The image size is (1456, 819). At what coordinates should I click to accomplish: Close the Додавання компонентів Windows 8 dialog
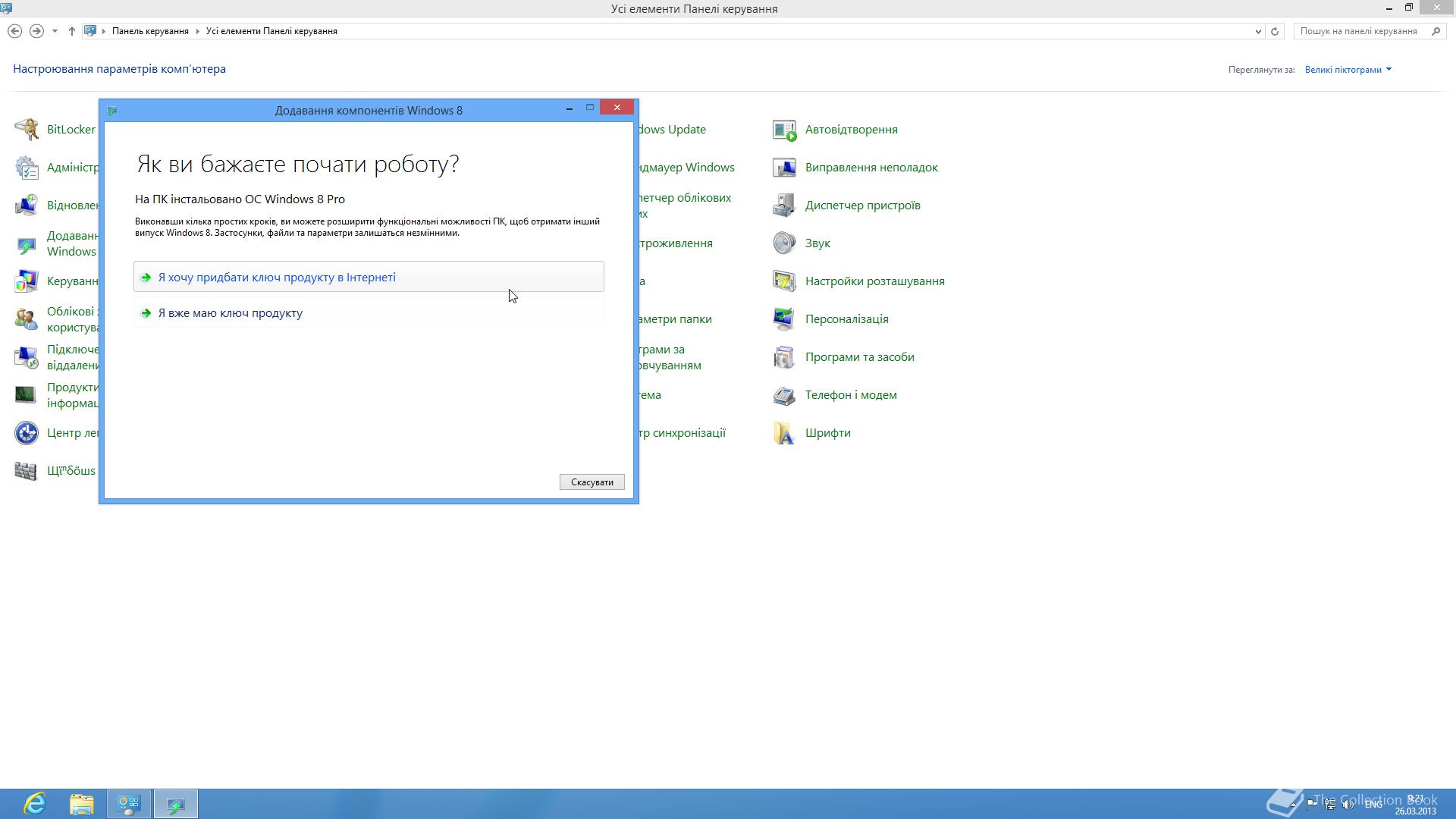pyautogui.click(x=617, y=108)
